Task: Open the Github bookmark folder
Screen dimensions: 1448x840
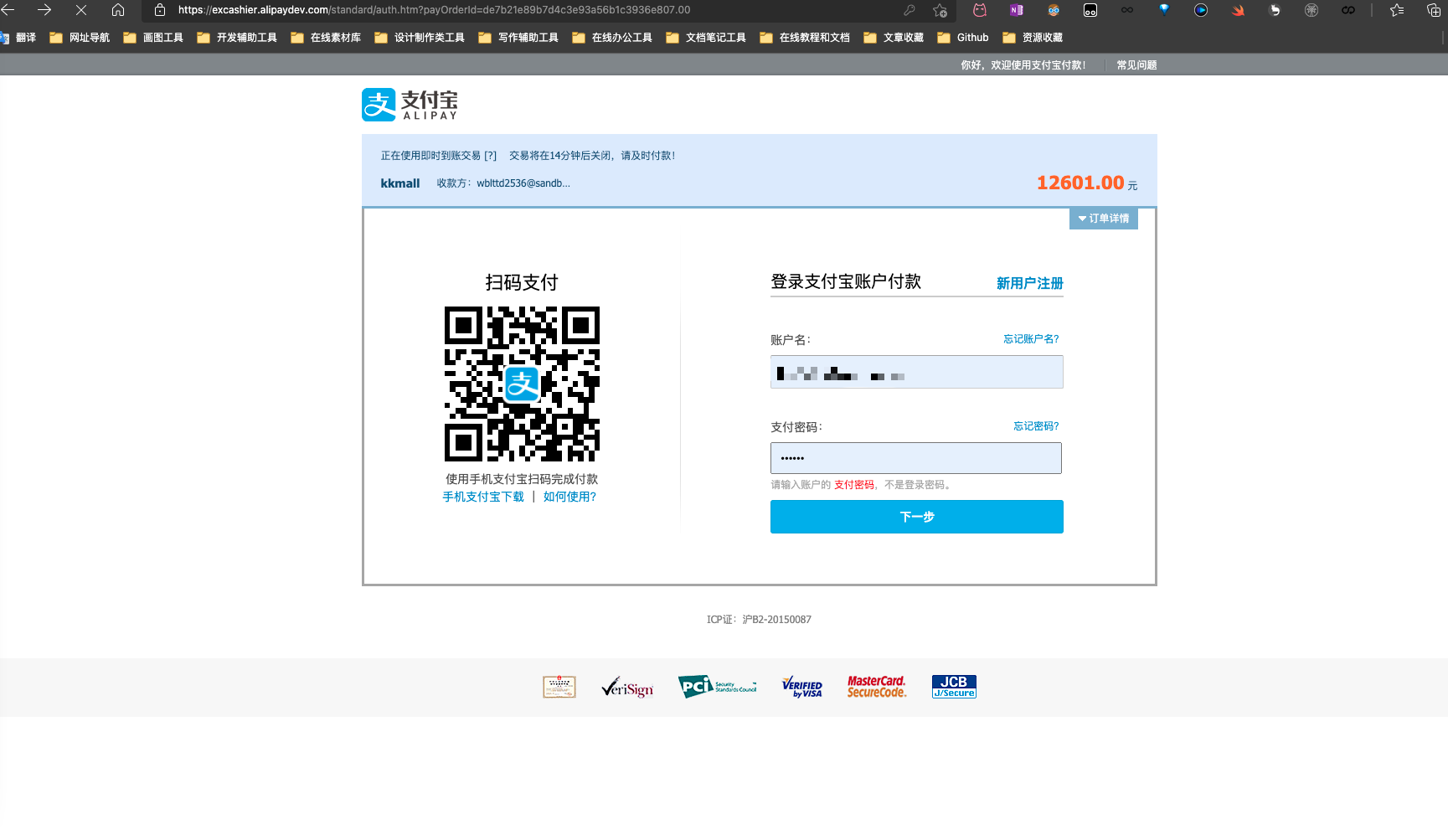Action: click(964, 38)
